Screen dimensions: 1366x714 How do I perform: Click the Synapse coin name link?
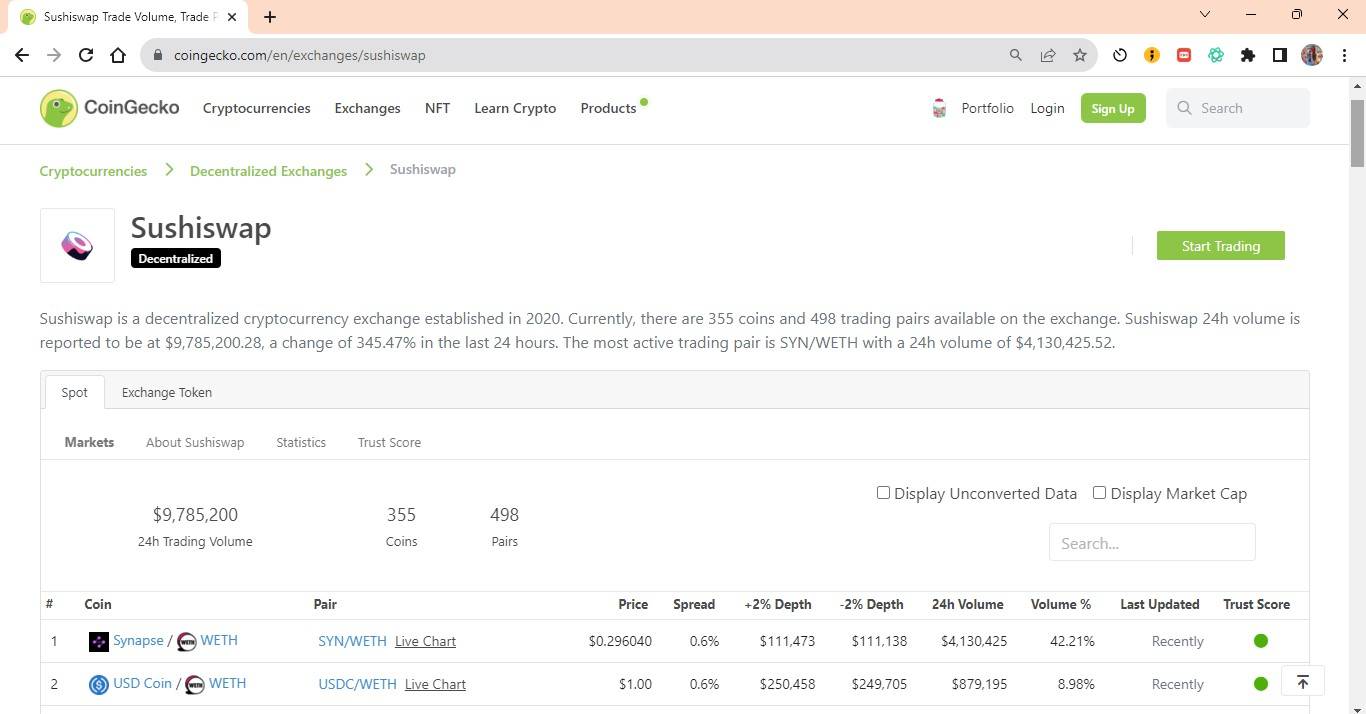tap(138, 640)
